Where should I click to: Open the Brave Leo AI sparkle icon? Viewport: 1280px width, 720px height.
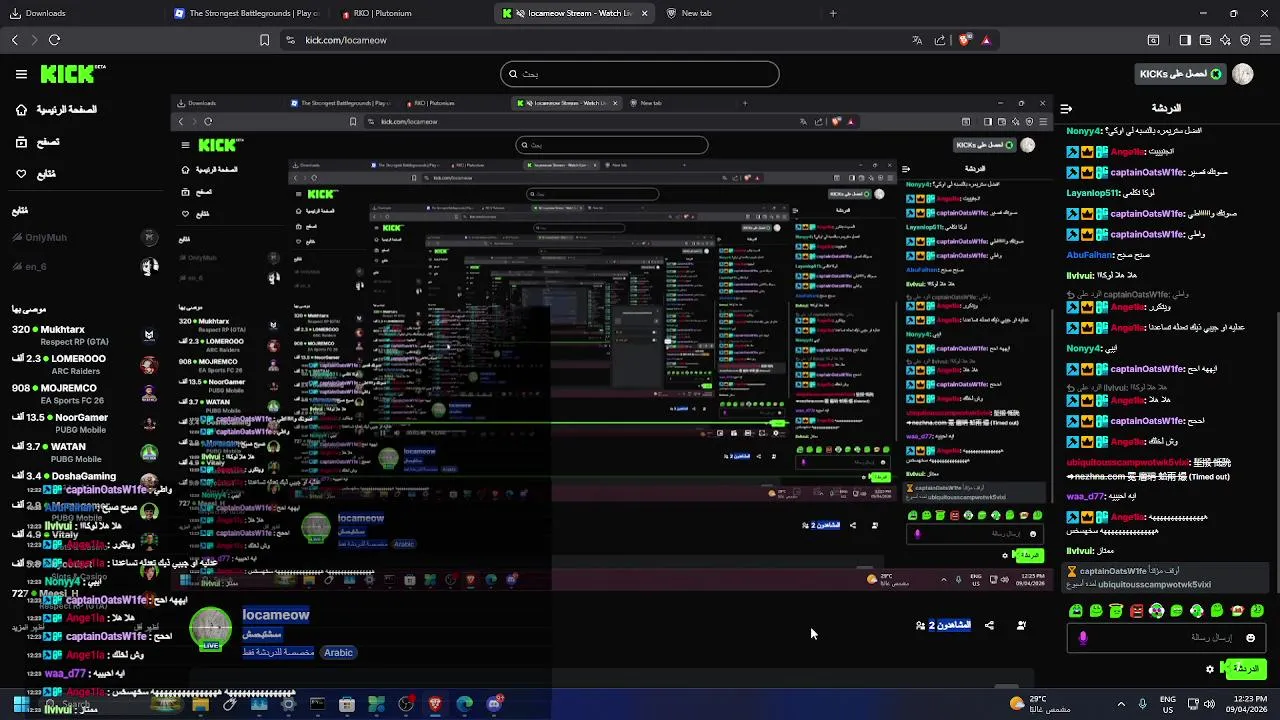[x=1225, y=40]
